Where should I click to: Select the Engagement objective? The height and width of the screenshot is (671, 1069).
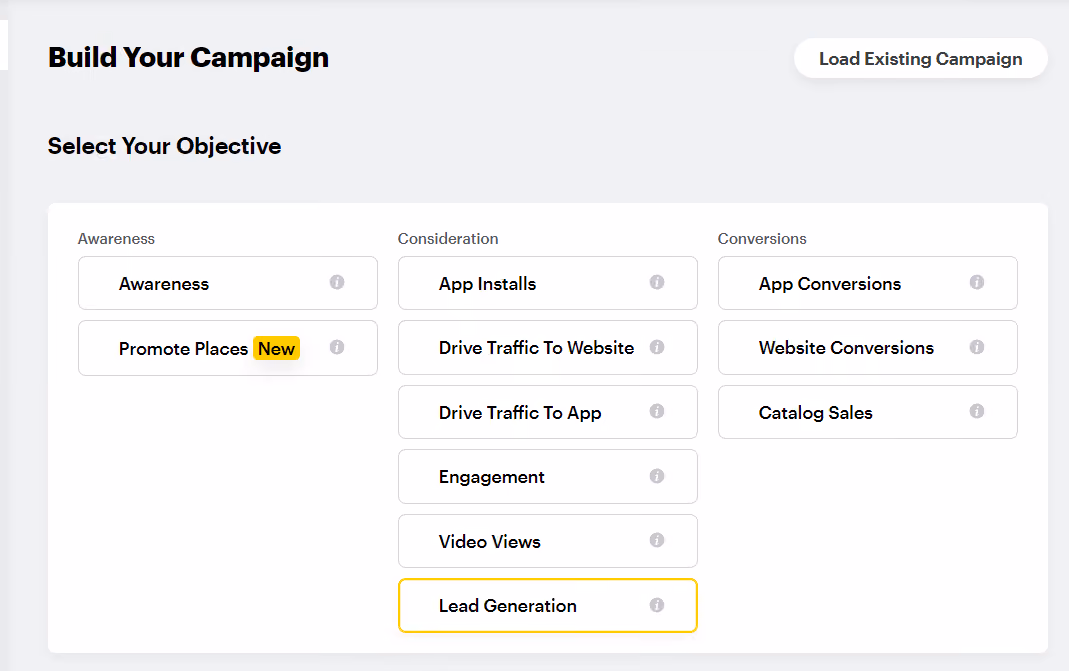(x=547, y=477)
